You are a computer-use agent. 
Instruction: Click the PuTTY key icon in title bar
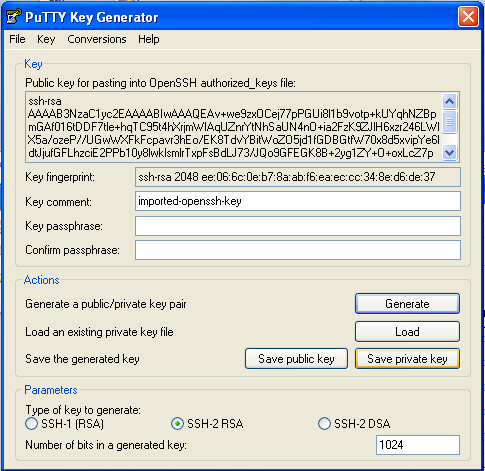coord(14,16)
